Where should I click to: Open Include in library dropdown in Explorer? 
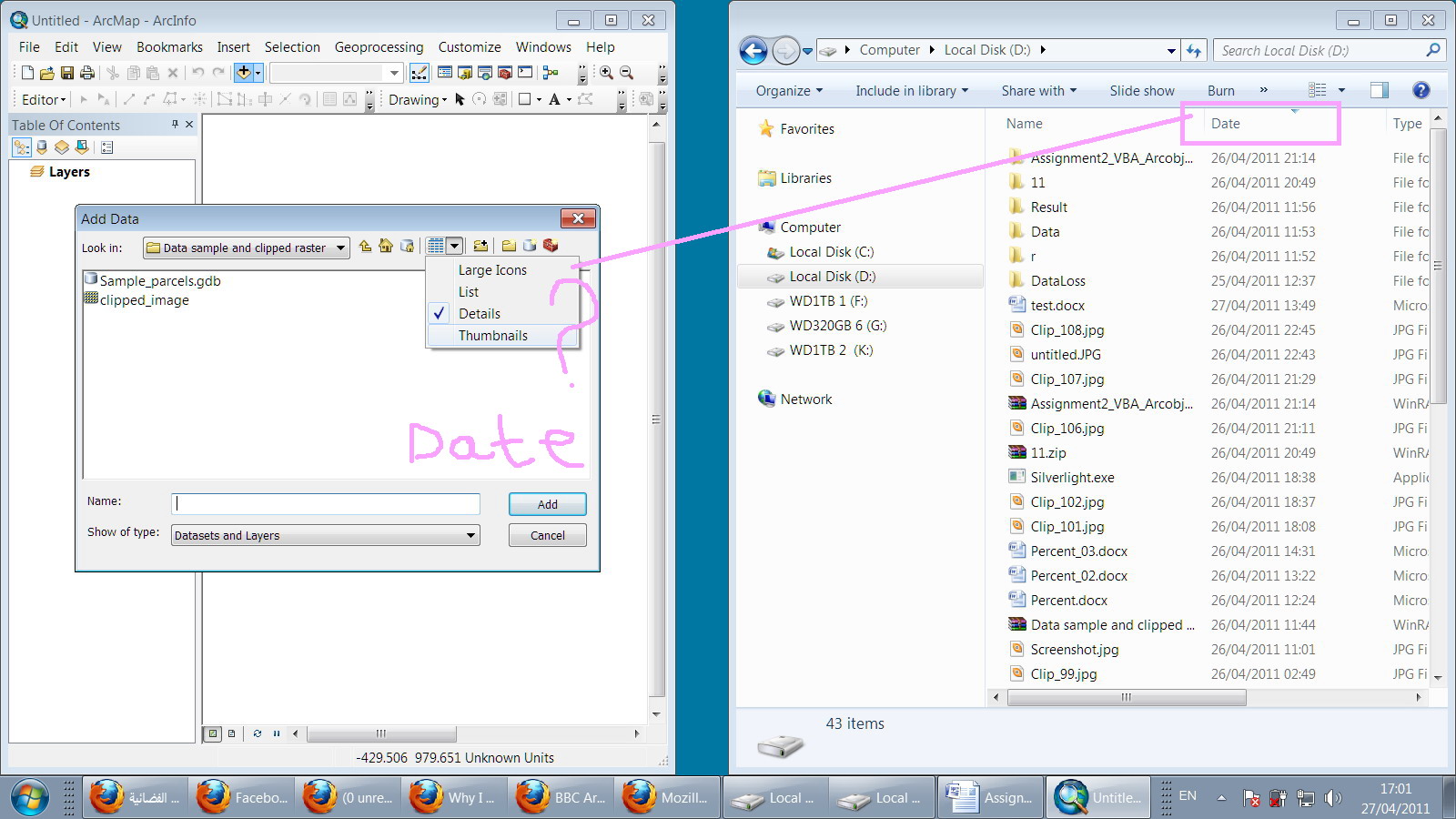912,90
